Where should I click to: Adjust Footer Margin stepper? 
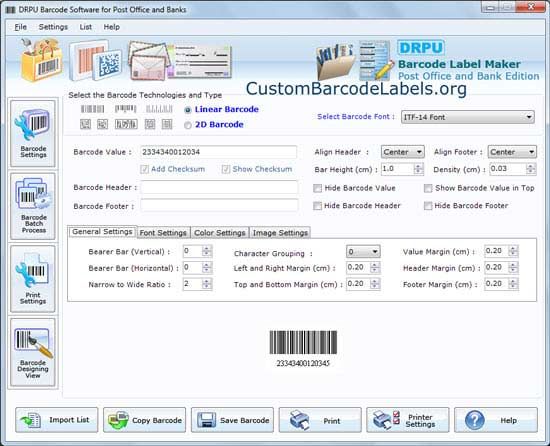513,284
